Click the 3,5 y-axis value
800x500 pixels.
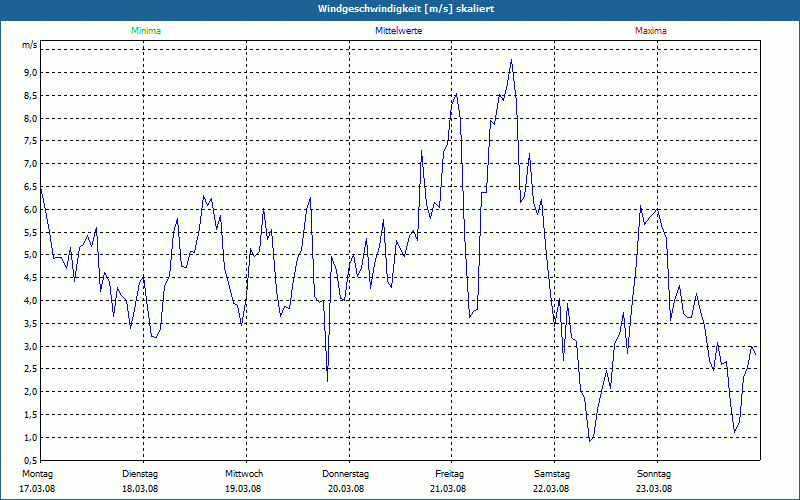tap(31, 323)
